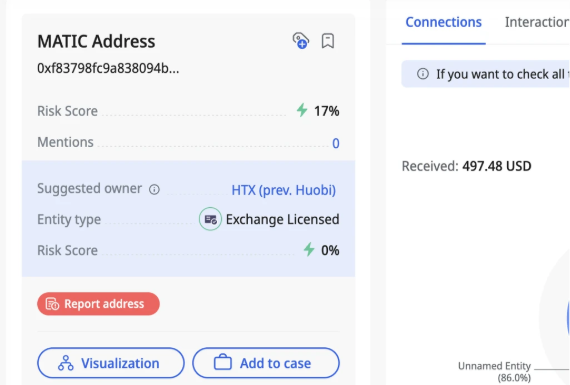Click the Suggested owner label
Screen dimensions: 570x385
[x=89, y=188]
